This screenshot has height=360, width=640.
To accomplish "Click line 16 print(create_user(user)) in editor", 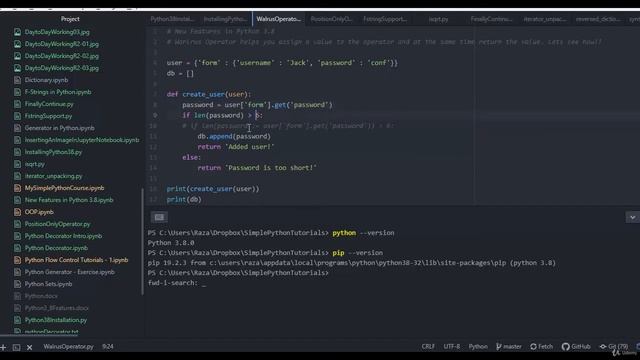I will (213, 189).
